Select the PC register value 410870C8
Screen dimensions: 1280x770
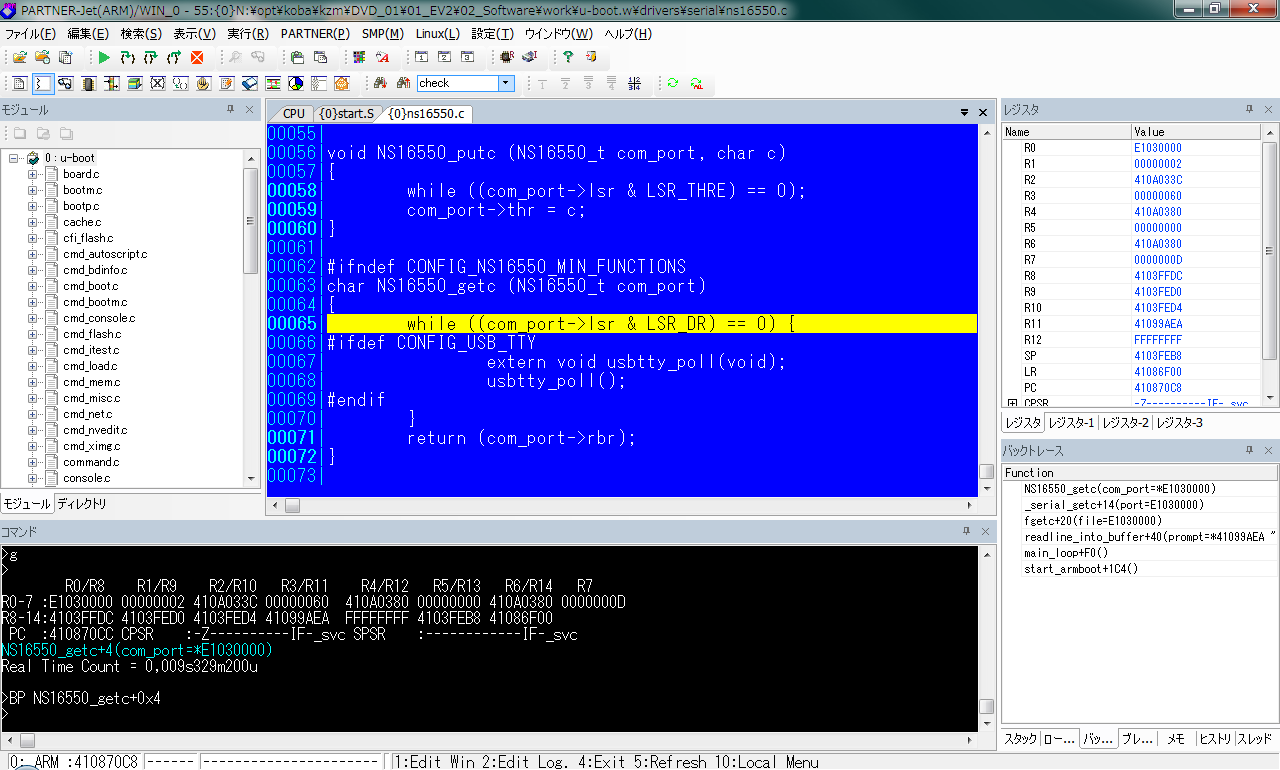point(1160,388)
